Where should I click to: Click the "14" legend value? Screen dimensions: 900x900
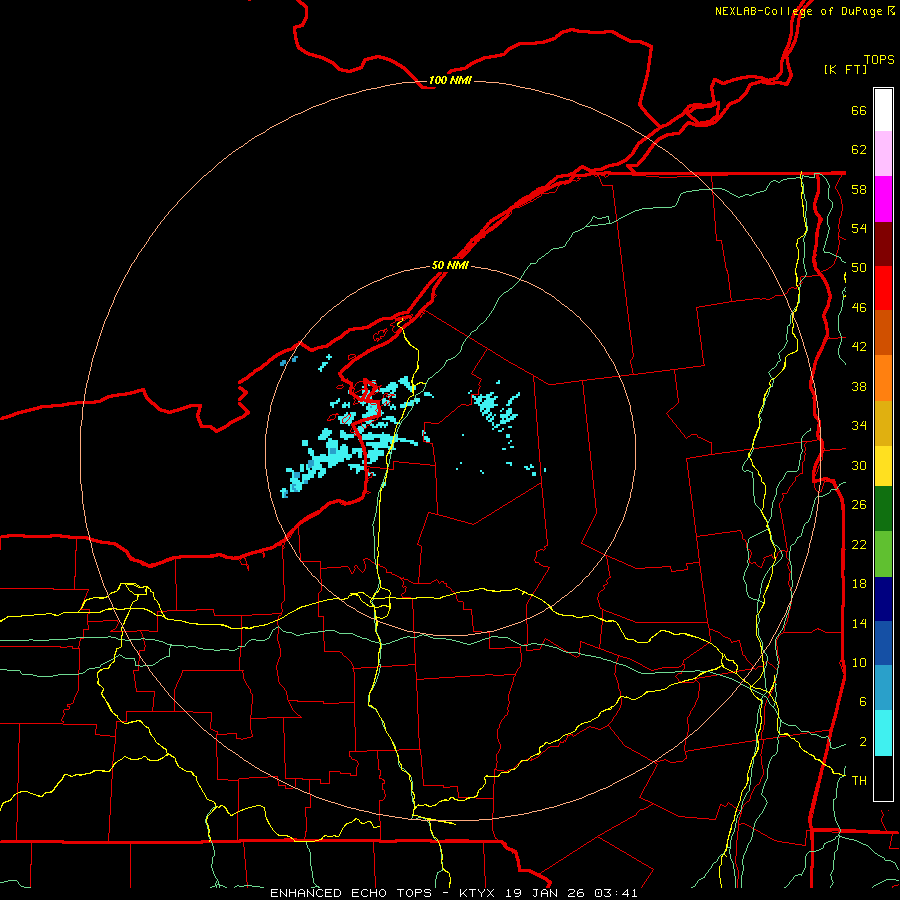(x=859, y=623)
